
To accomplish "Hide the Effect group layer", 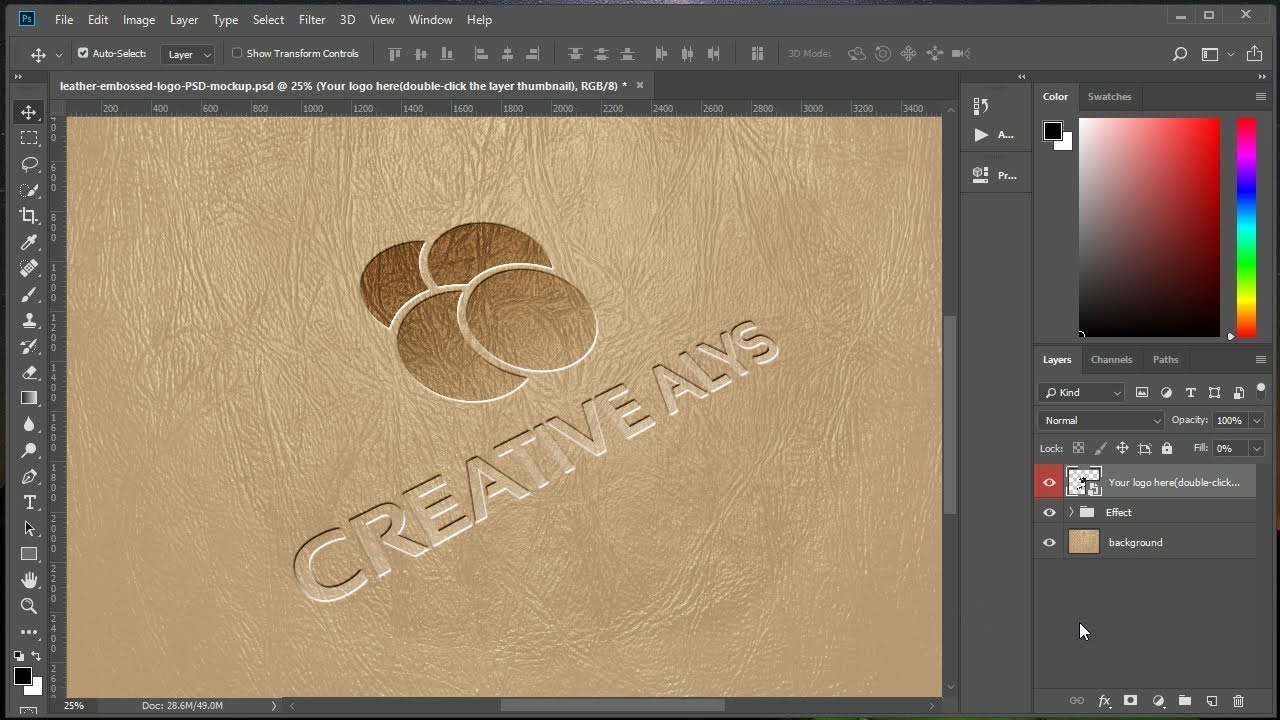I will click(1049, 512).
